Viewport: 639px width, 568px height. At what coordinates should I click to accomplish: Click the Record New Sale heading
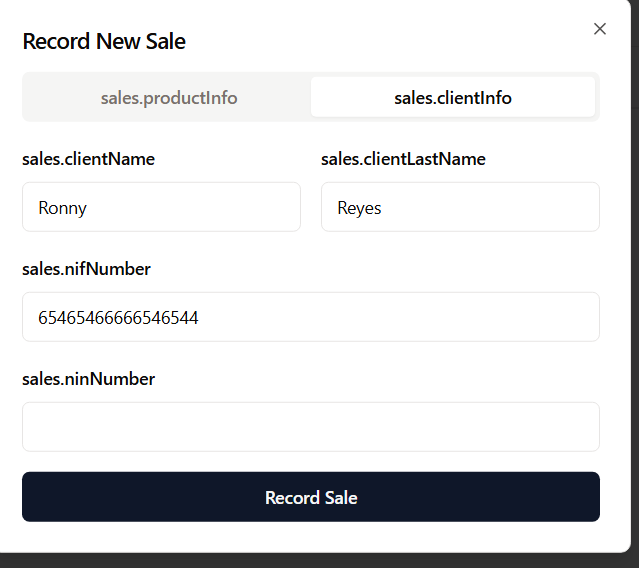click(104, 42)
